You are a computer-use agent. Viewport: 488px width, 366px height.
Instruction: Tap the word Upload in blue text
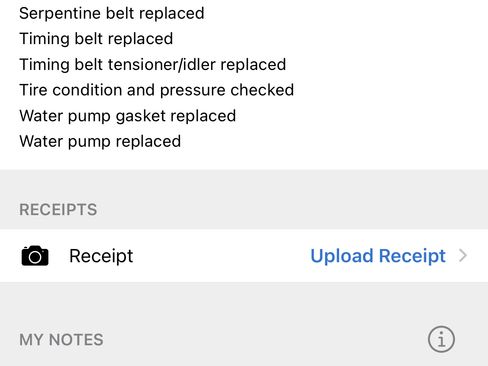(342, 256)
